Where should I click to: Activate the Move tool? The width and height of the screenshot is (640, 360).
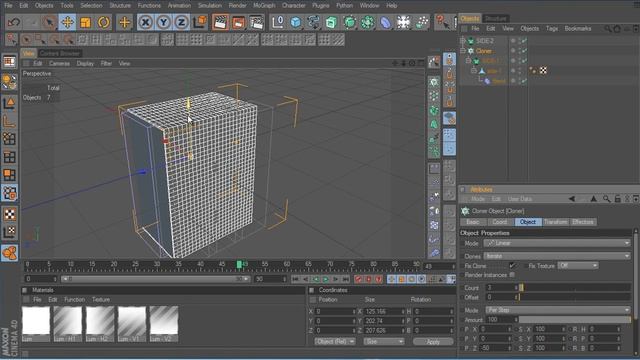[67, 22]
